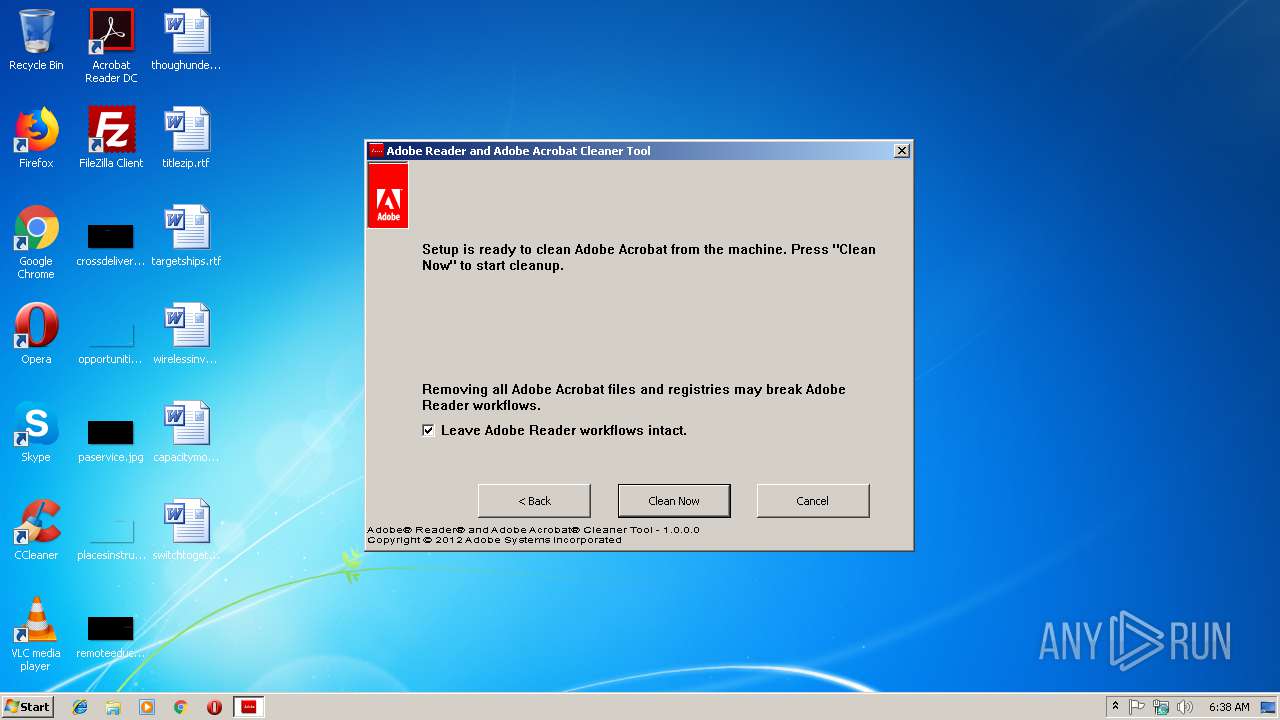Image resolution: width=1280 pixels, height=720 pixels.
Task: Open the Recycle Bin desktop icon
Action: coord(36,41)
